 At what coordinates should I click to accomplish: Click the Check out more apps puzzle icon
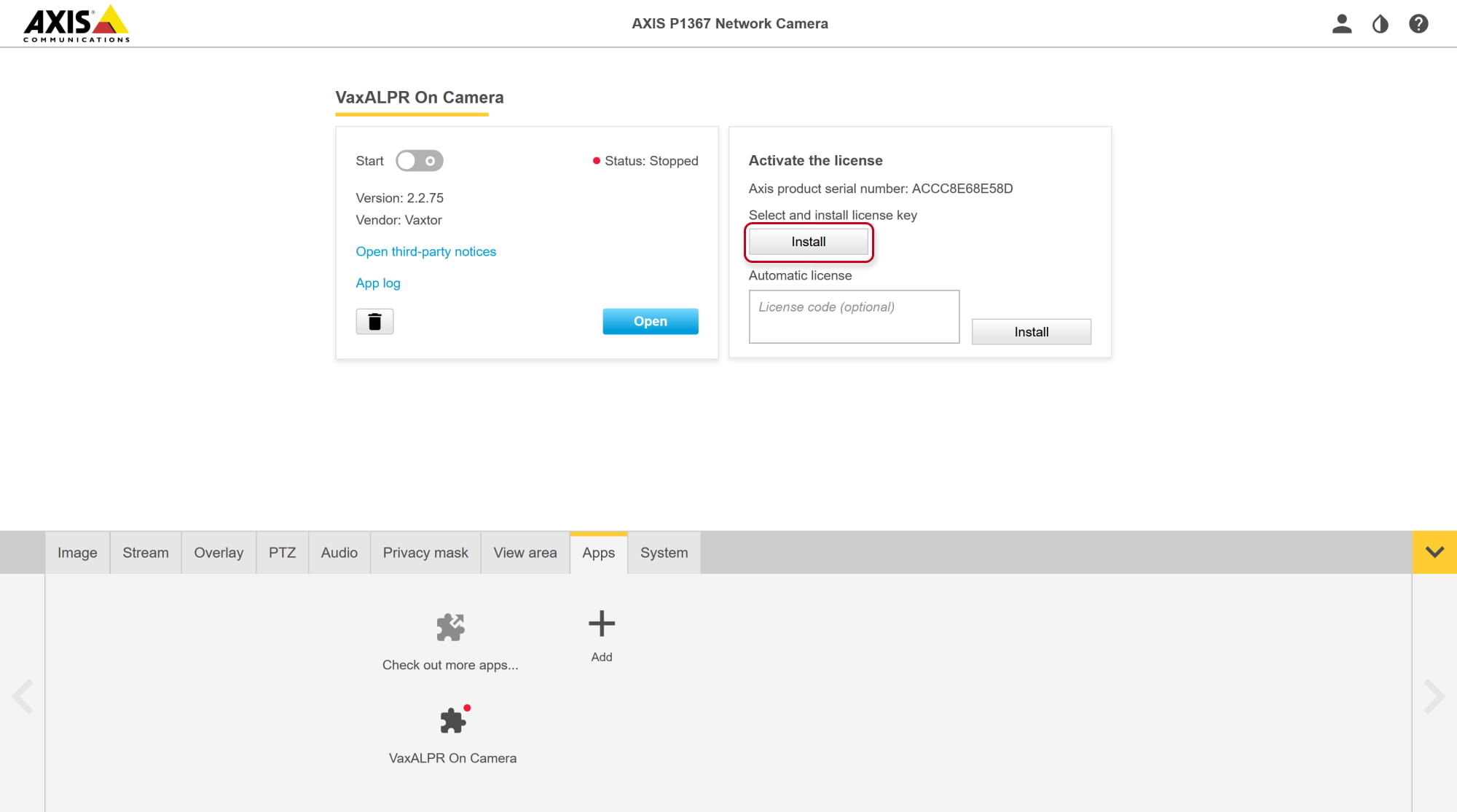tap(450, 627)
